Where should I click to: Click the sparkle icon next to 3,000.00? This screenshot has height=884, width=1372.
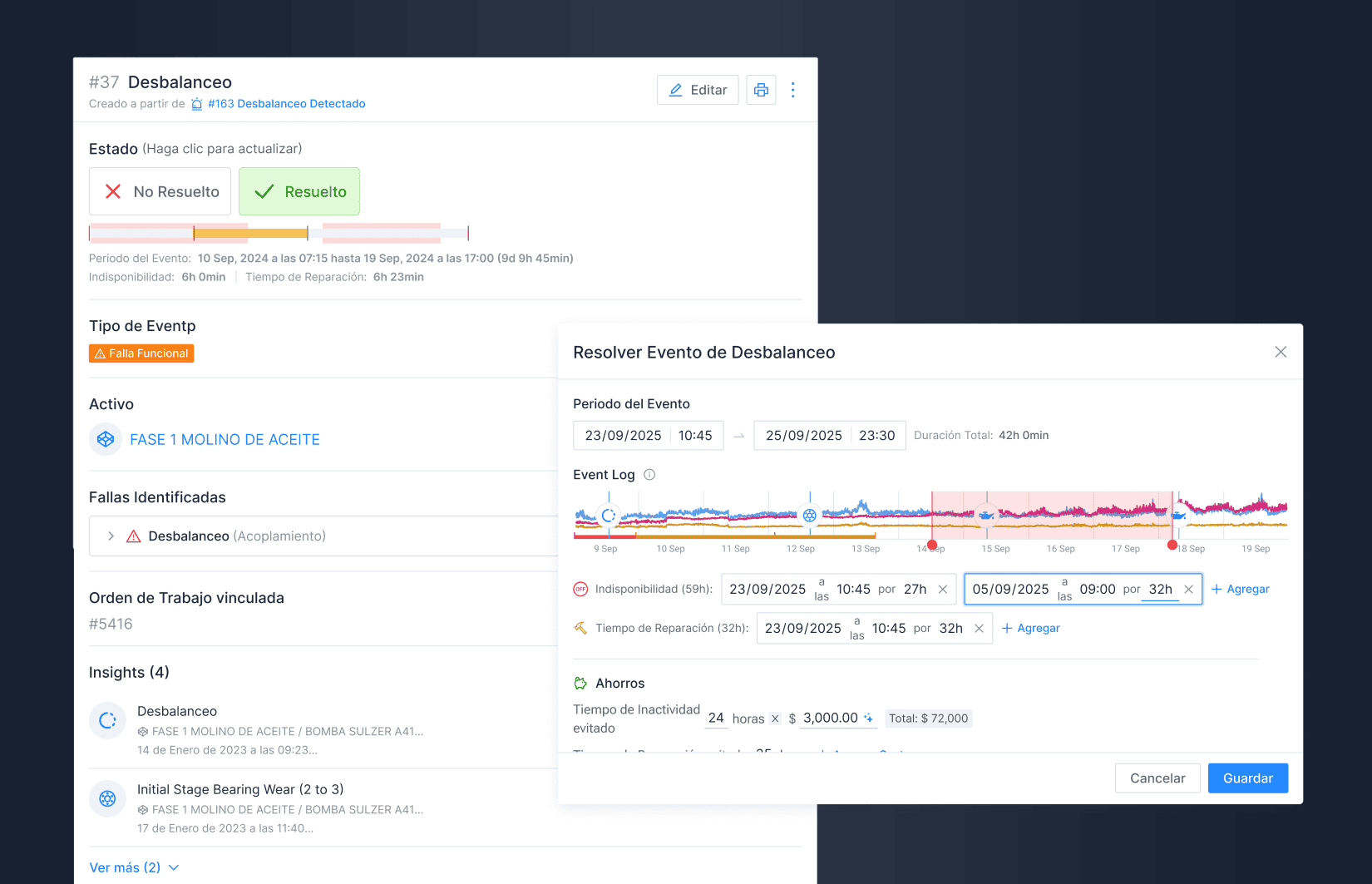pos(868,719)
